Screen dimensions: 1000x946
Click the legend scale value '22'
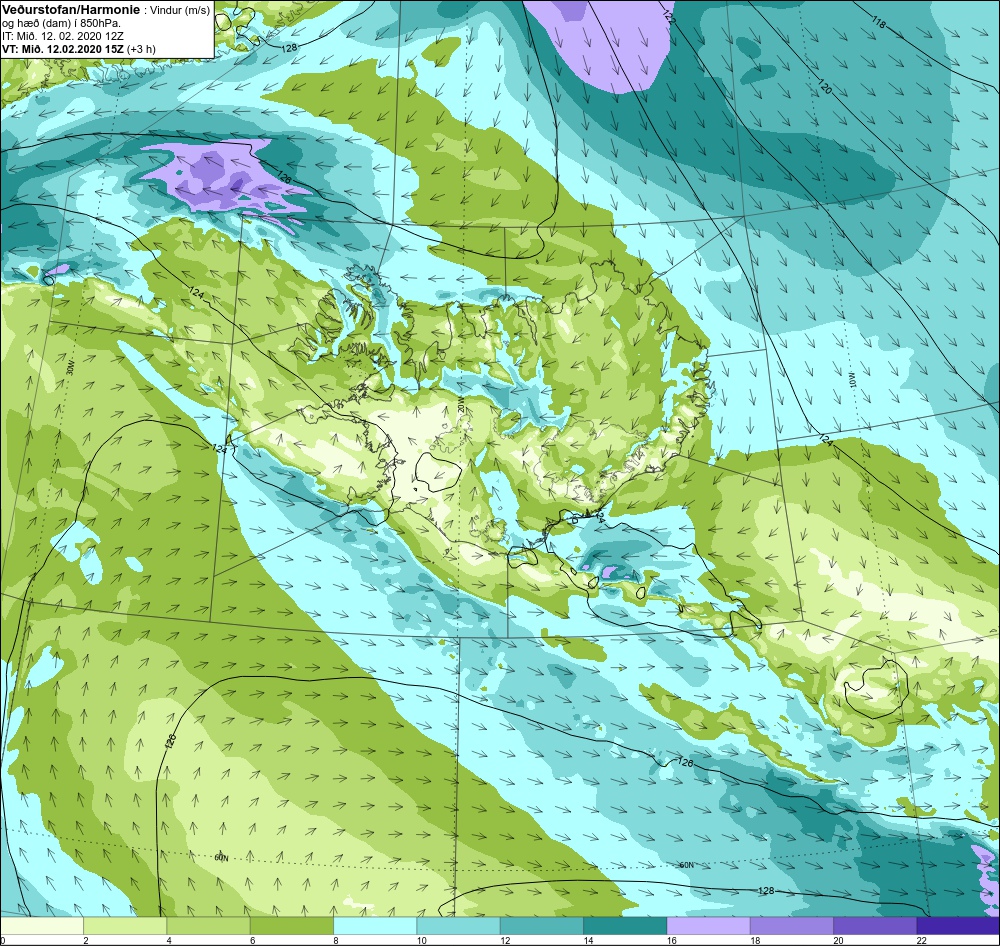click(921, 940)
